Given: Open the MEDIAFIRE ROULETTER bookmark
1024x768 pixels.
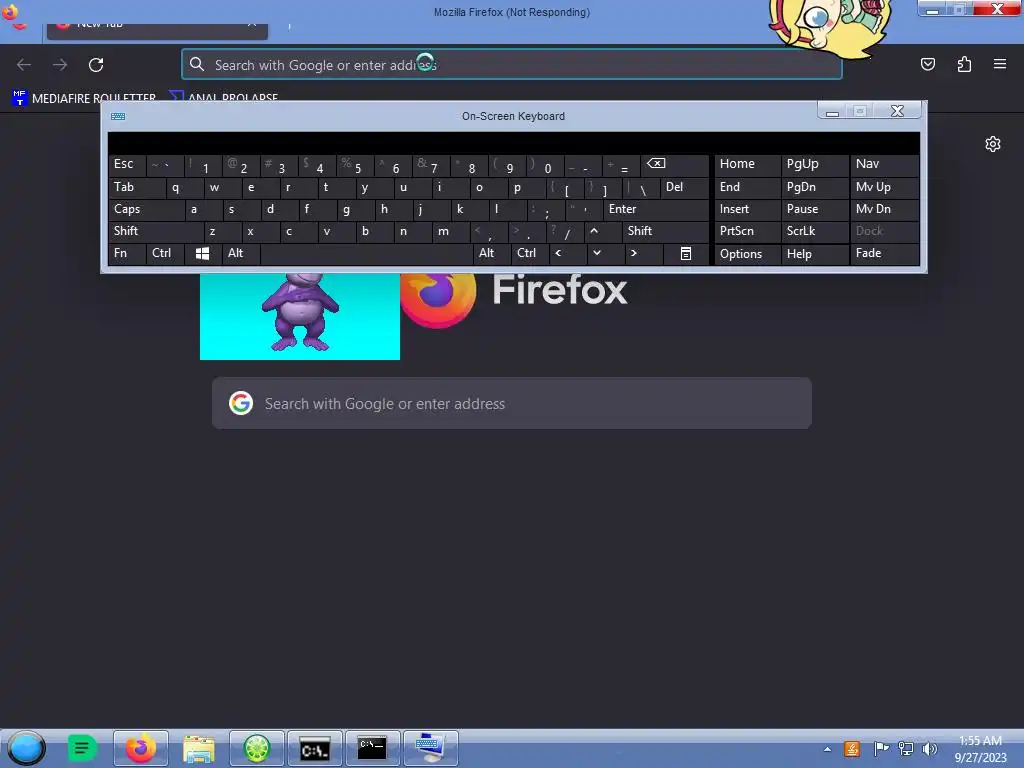Looking at the screenshot, I should click(84, 98).
